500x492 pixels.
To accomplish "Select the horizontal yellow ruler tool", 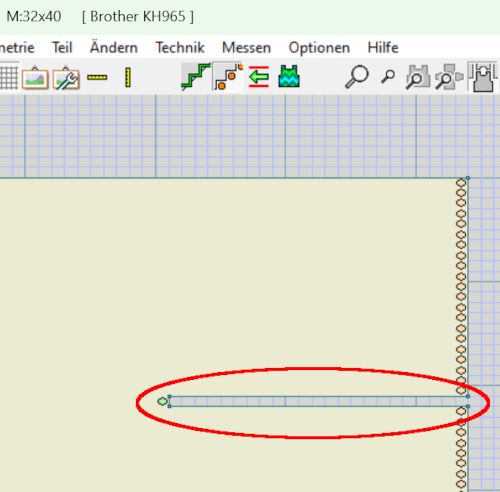I will pos(97,77).
